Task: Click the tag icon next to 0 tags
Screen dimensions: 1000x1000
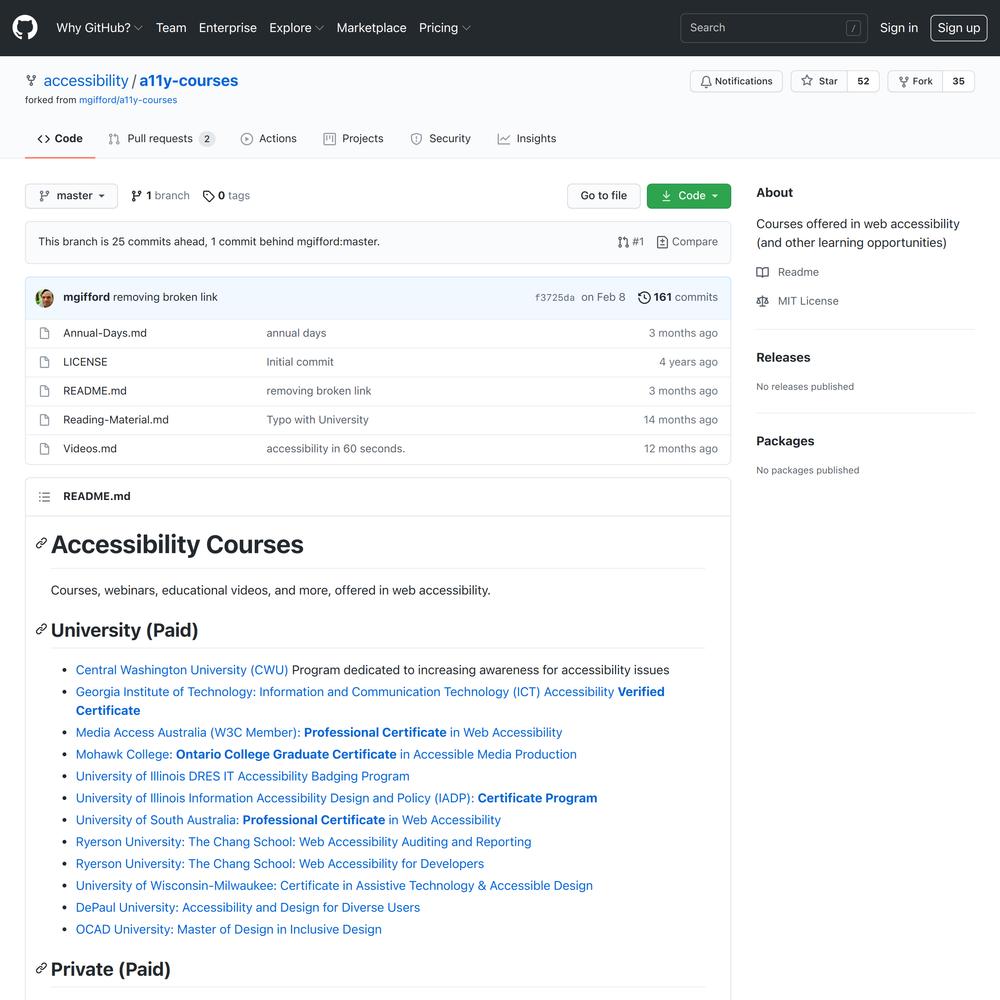Action: point(209,196)
